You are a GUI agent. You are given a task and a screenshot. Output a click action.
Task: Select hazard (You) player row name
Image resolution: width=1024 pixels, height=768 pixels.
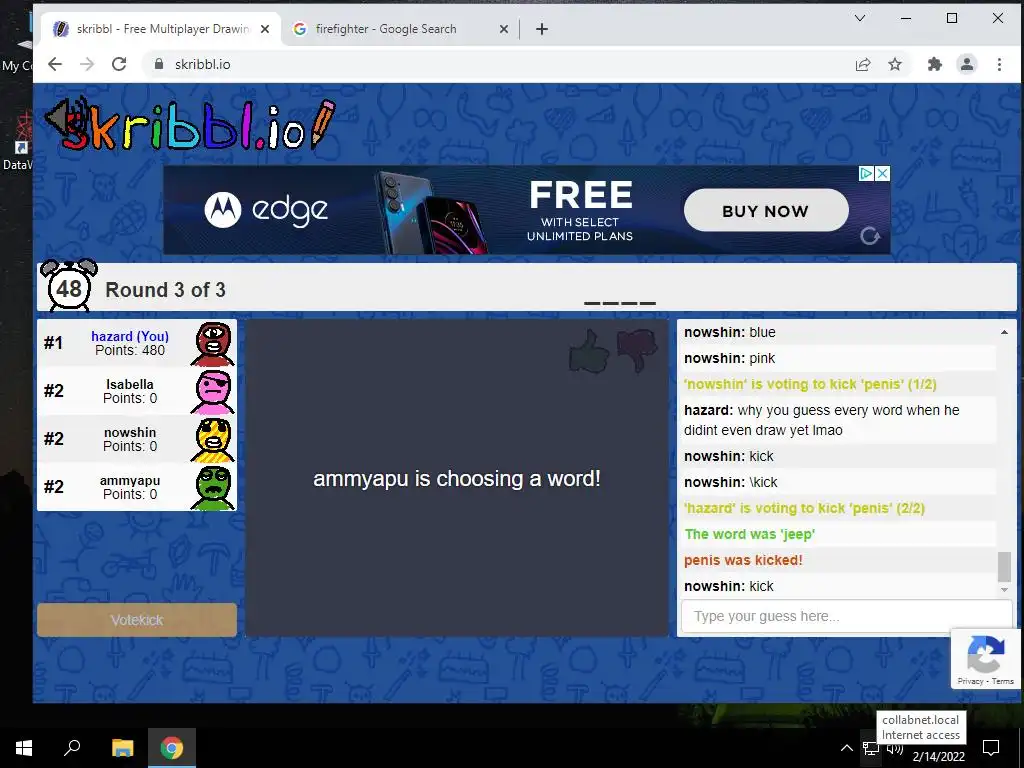pos(130,336)
